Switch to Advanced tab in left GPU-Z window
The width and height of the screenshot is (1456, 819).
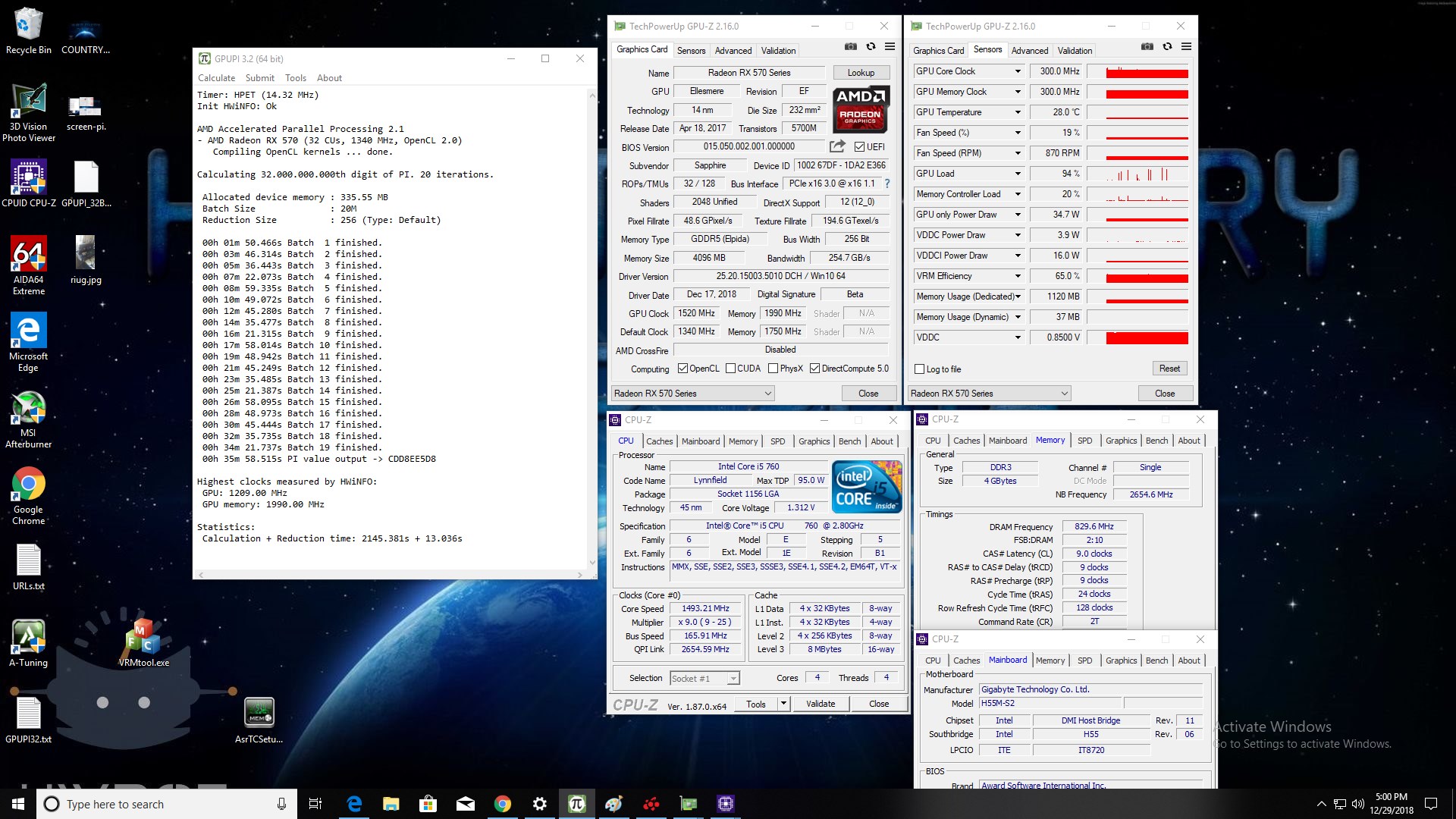pos(733,51)
